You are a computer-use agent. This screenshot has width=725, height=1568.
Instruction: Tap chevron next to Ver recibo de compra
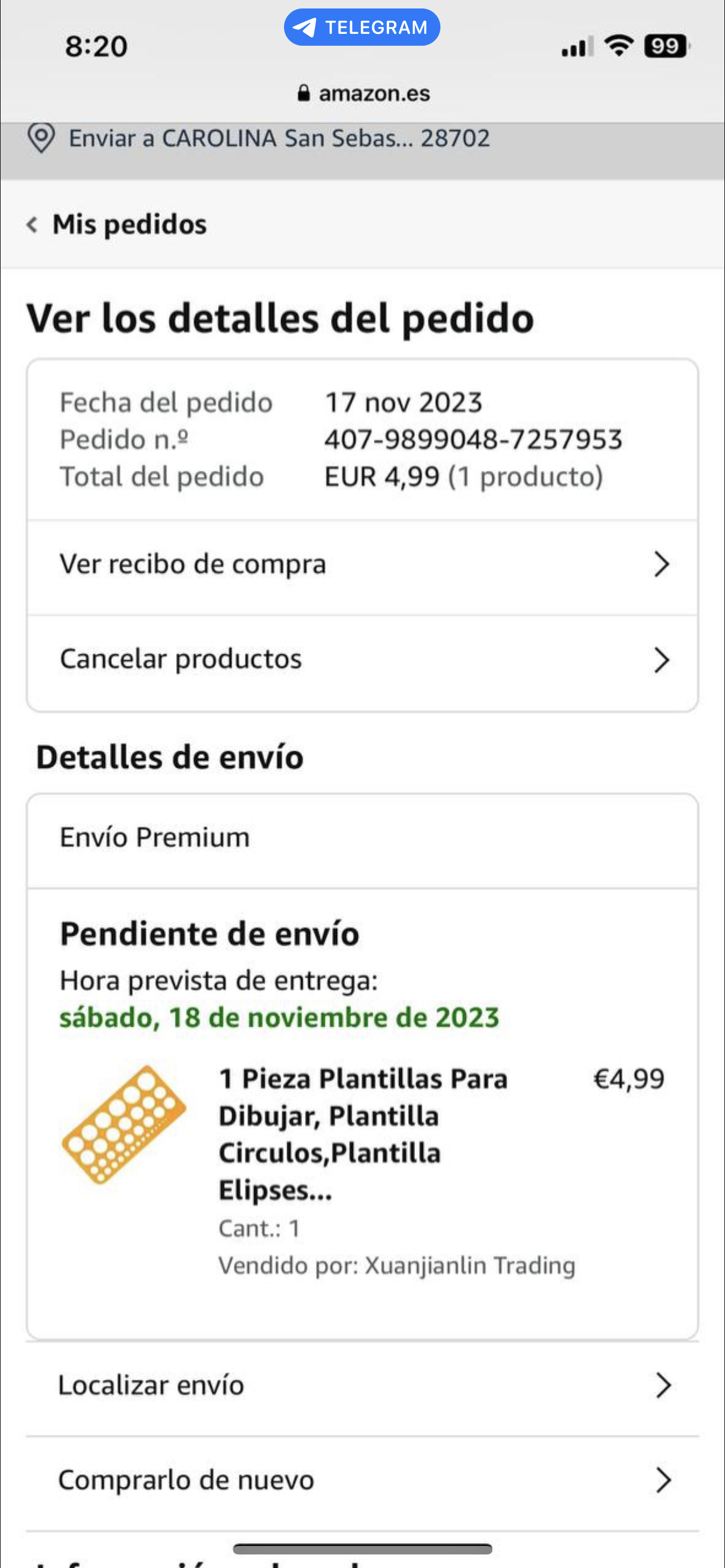(661, 564)
